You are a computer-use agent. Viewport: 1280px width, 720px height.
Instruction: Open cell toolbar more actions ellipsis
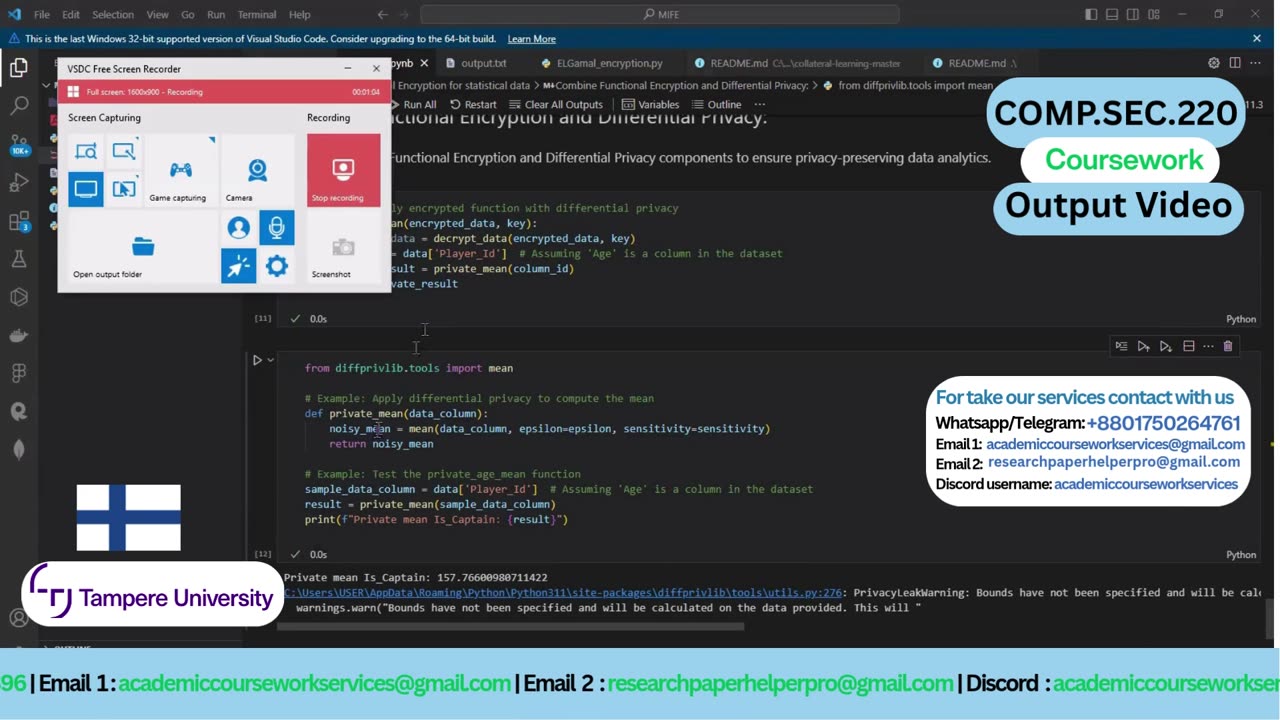point(1209,346)
